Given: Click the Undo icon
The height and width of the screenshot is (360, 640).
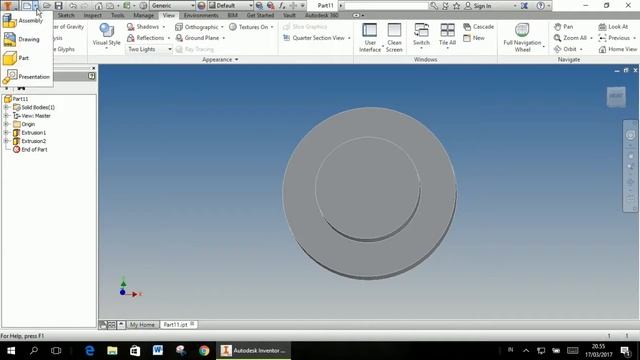Looking at the screenshot, I should coord(73,6).
